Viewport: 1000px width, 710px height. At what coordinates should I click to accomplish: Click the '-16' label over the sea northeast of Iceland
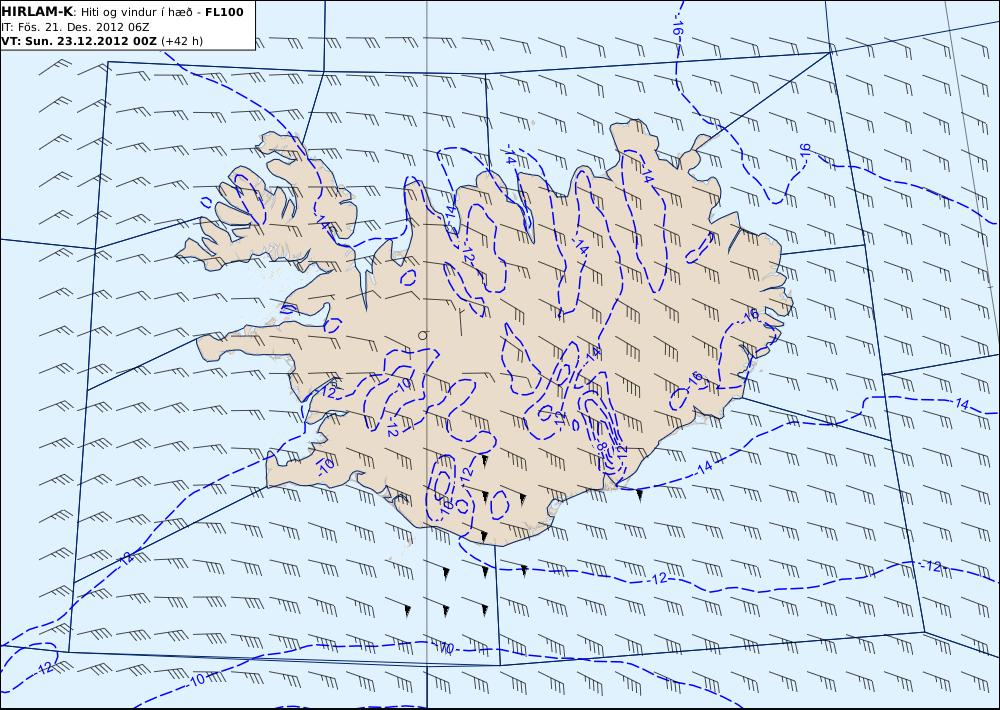click(805, 152)
